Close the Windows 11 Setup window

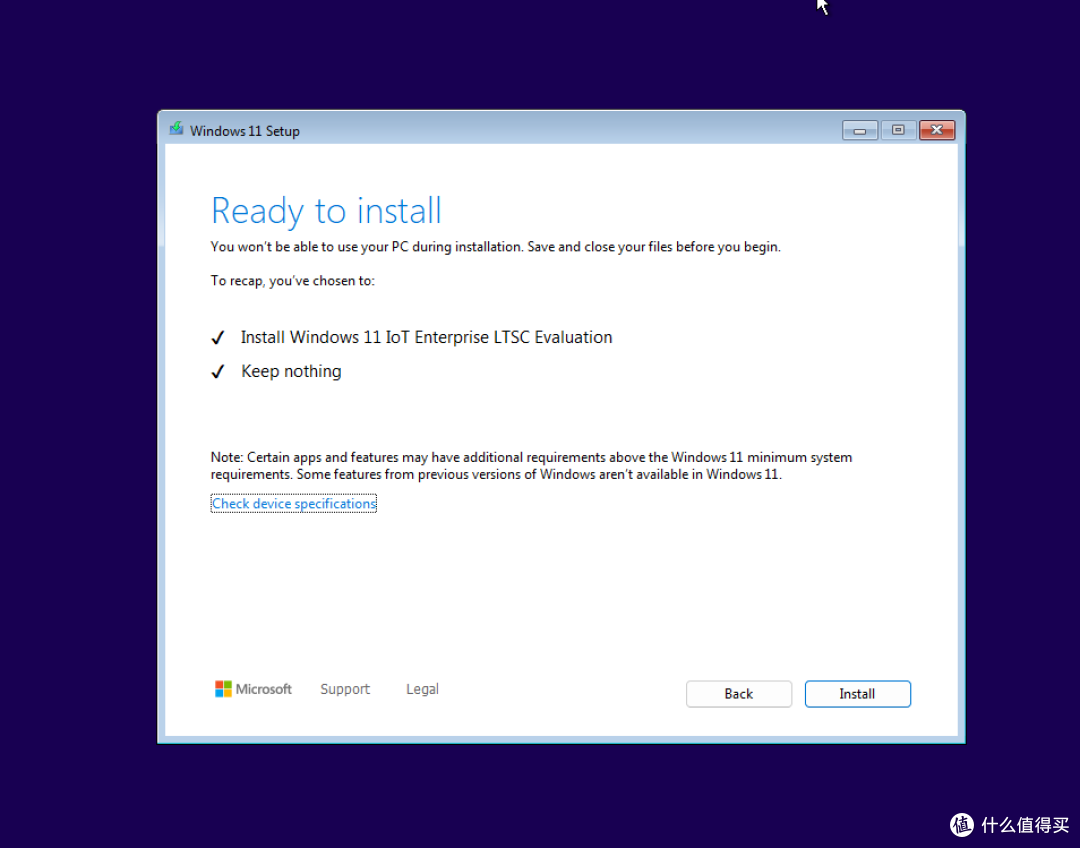(937, 130)
